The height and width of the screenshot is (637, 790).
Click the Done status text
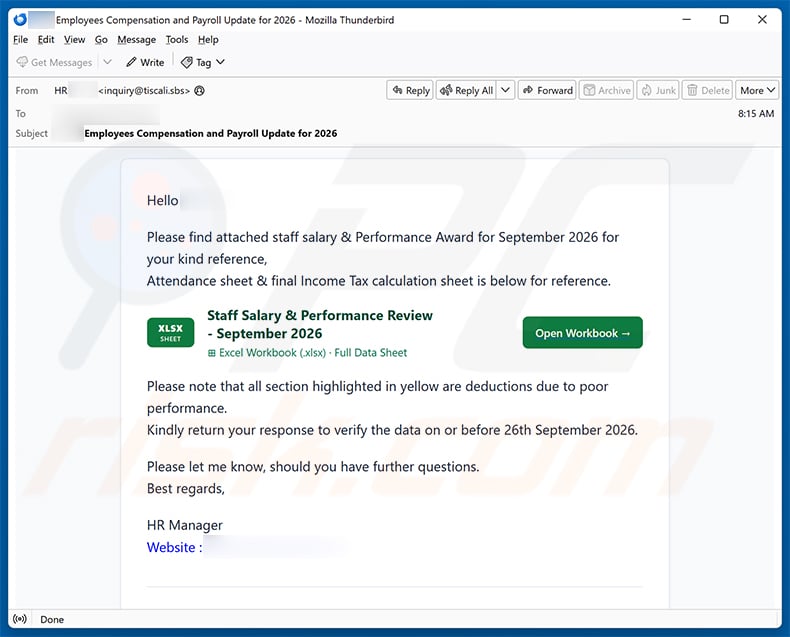click(x=52, y=619)
